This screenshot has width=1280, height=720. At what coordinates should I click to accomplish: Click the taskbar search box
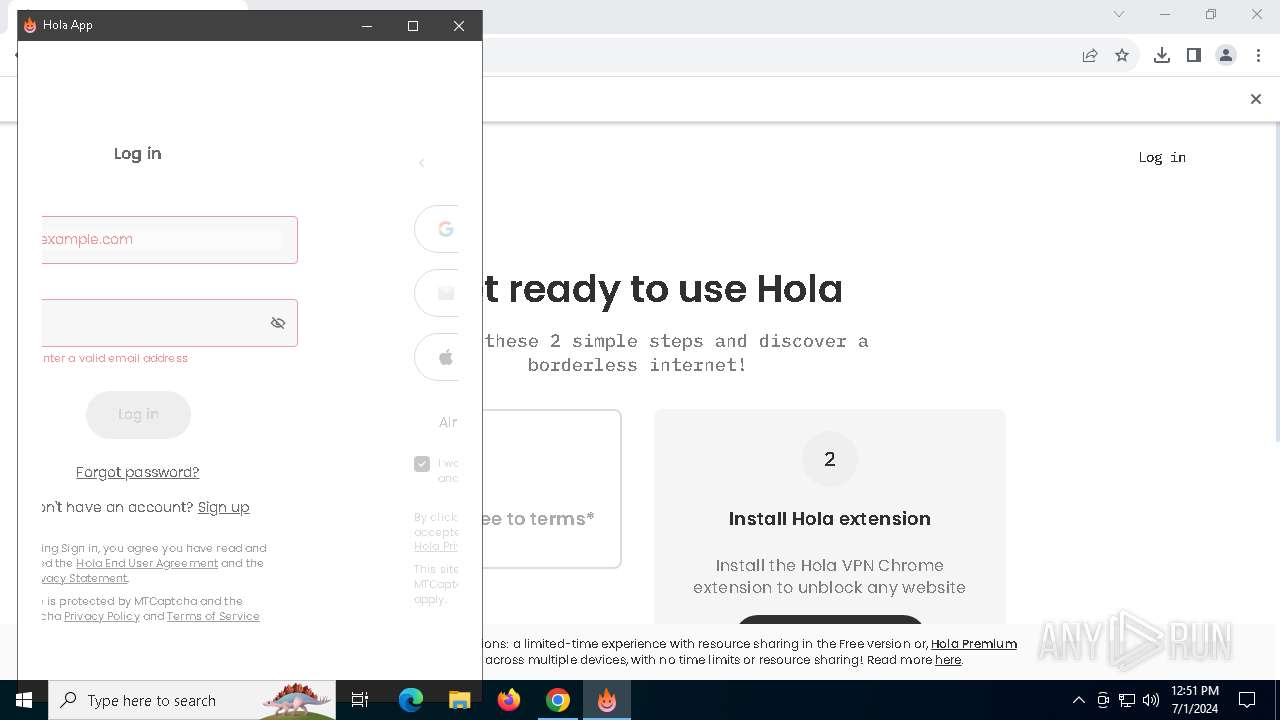point(192,700)
